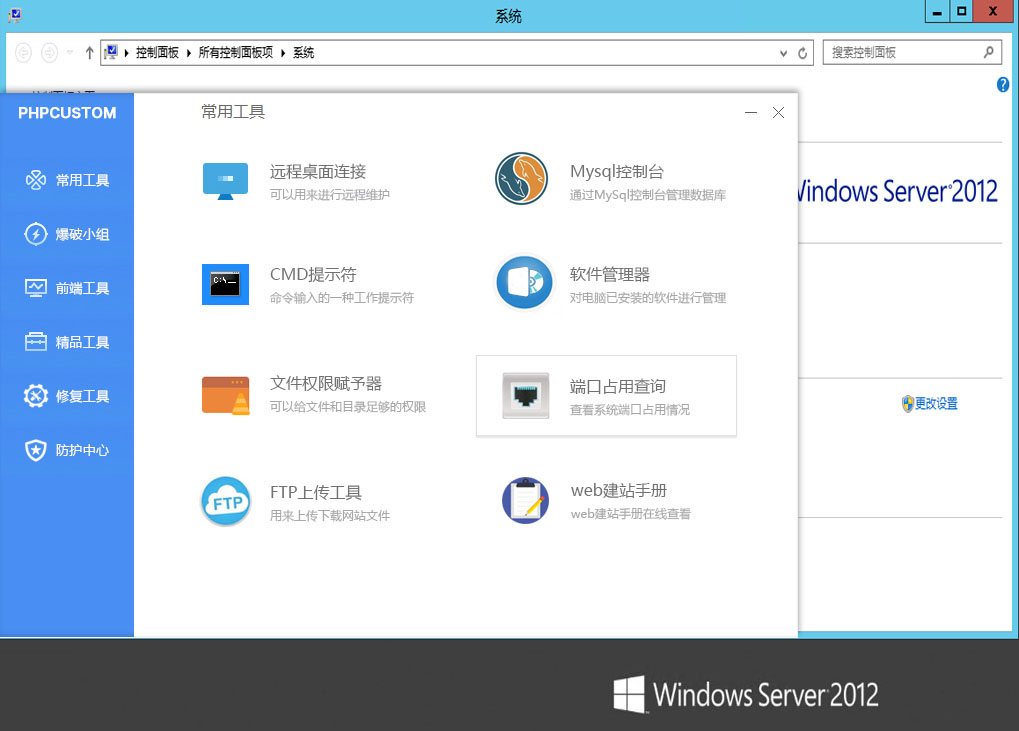Click the CMD提示符 title text

click(x=313, y=274)
